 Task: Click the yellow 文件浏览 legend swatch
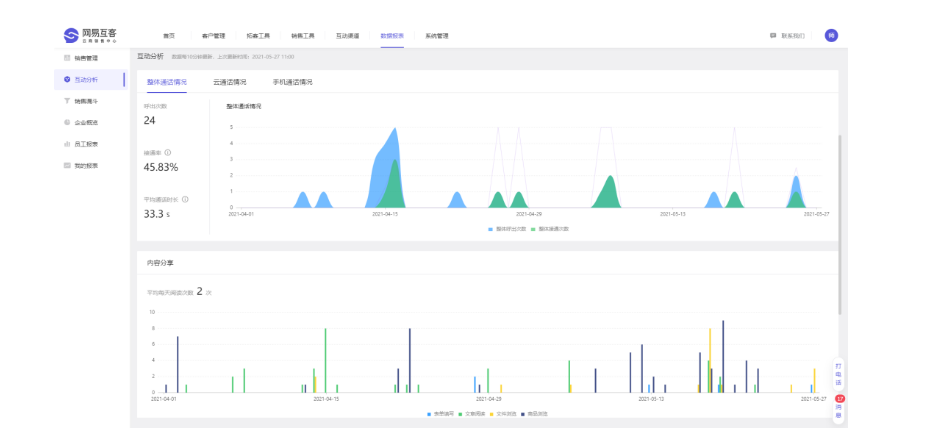click(x=491, y=413)
